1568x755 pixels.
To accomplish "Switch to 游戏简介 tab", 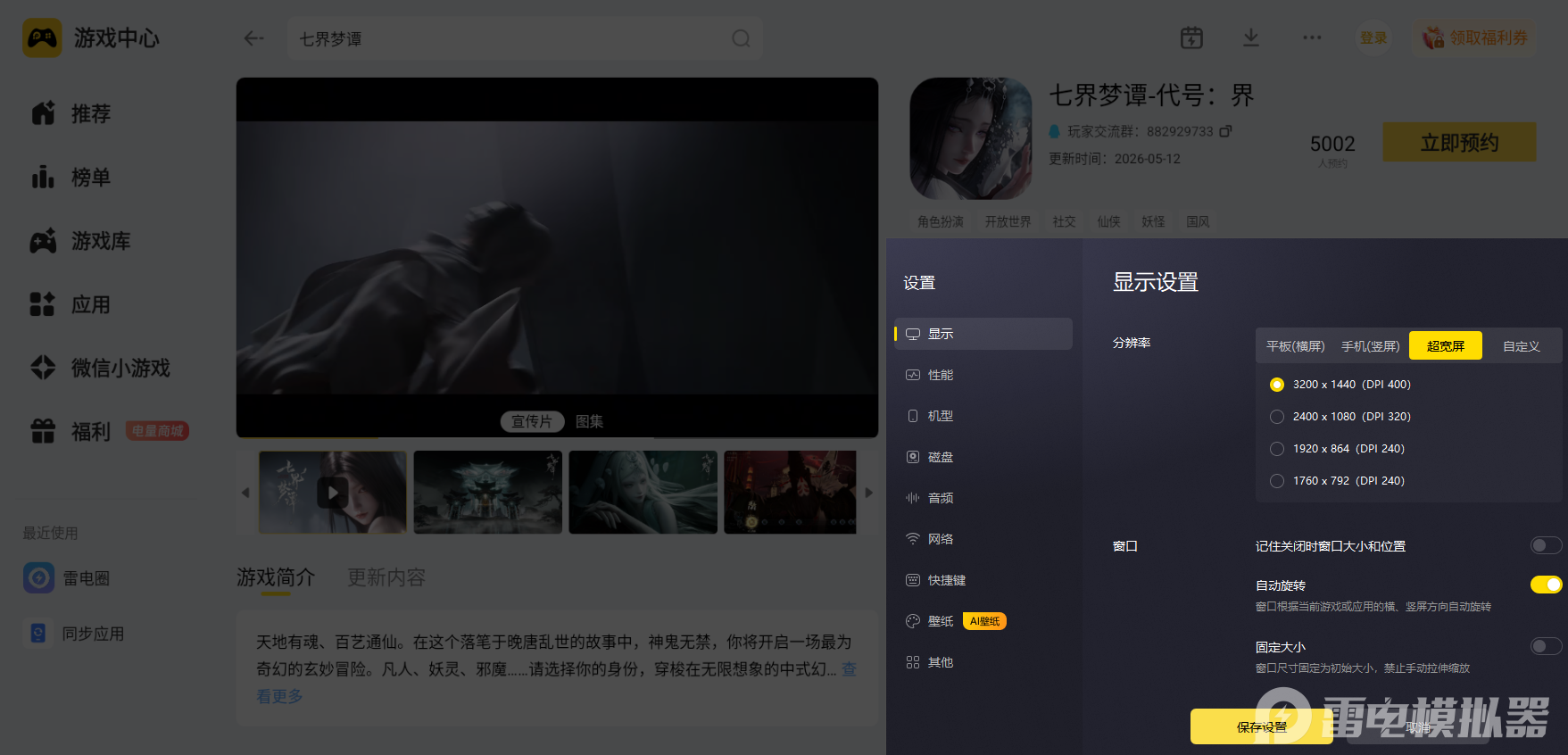I will point(276,577).
